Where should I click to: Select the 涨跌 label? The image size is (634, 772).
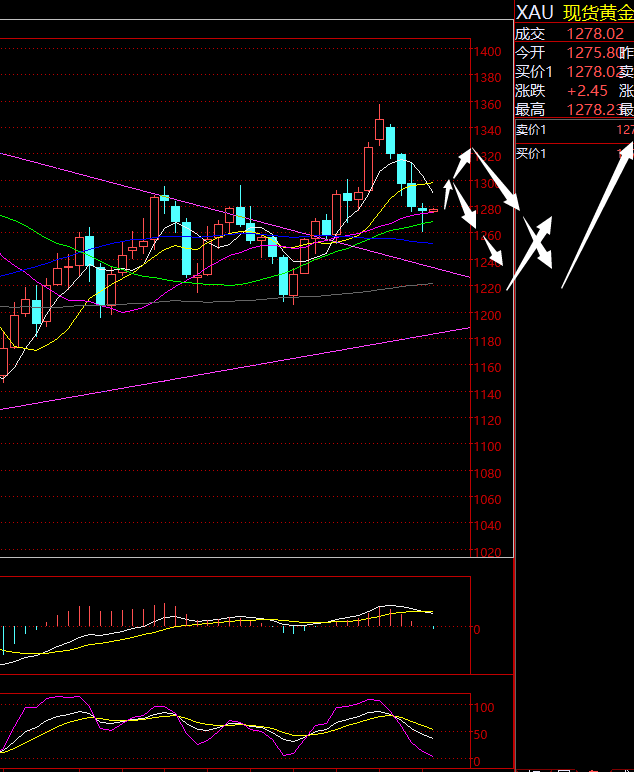[530, 91]
